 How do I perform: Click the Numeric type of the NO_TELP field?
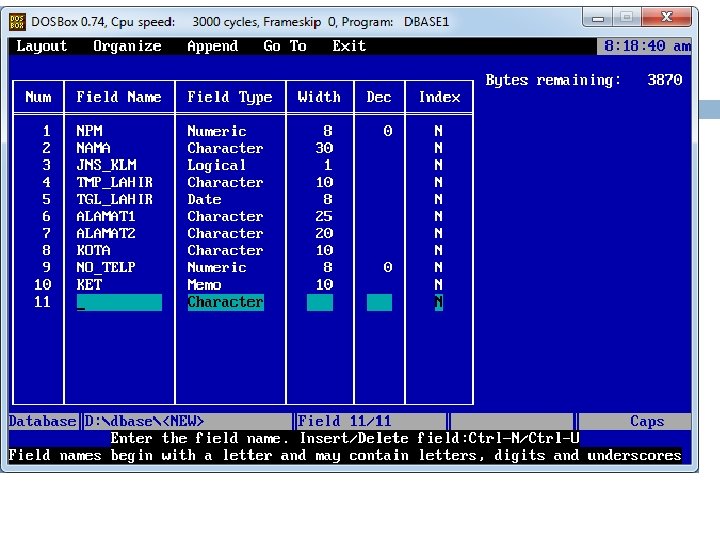pos(217,267)
